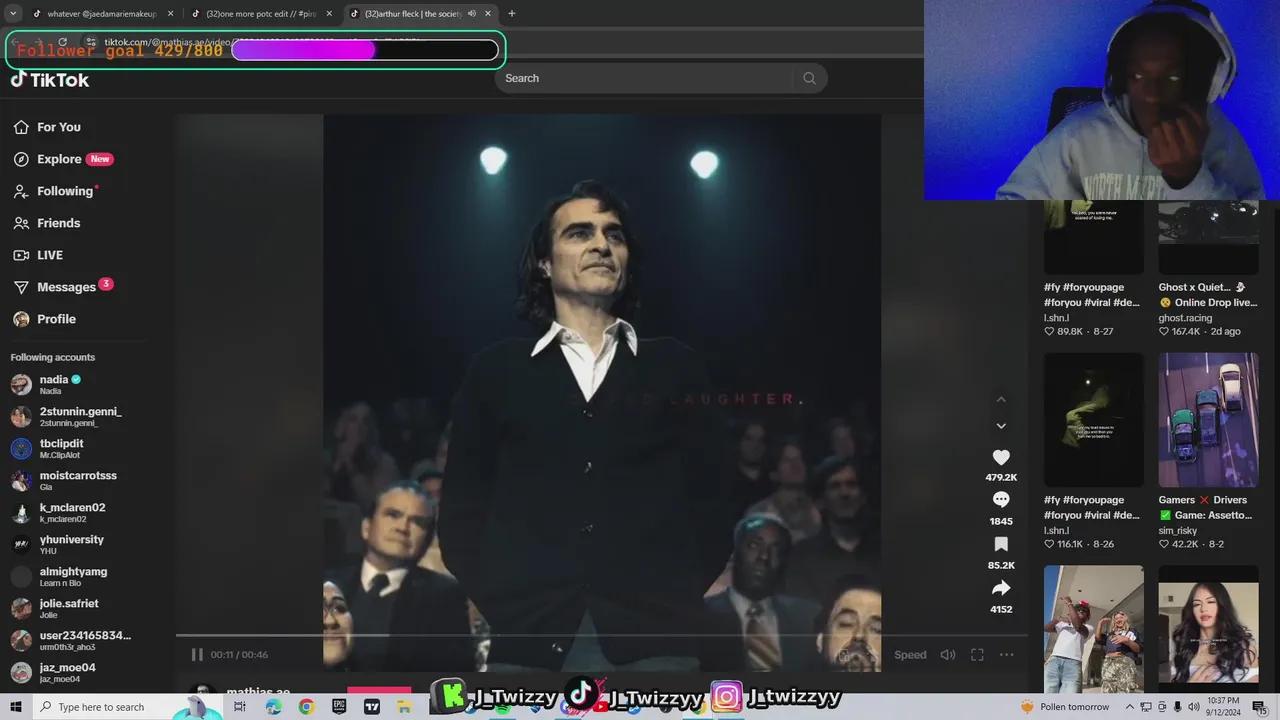Pause the playing video

(x=197, y=655)
